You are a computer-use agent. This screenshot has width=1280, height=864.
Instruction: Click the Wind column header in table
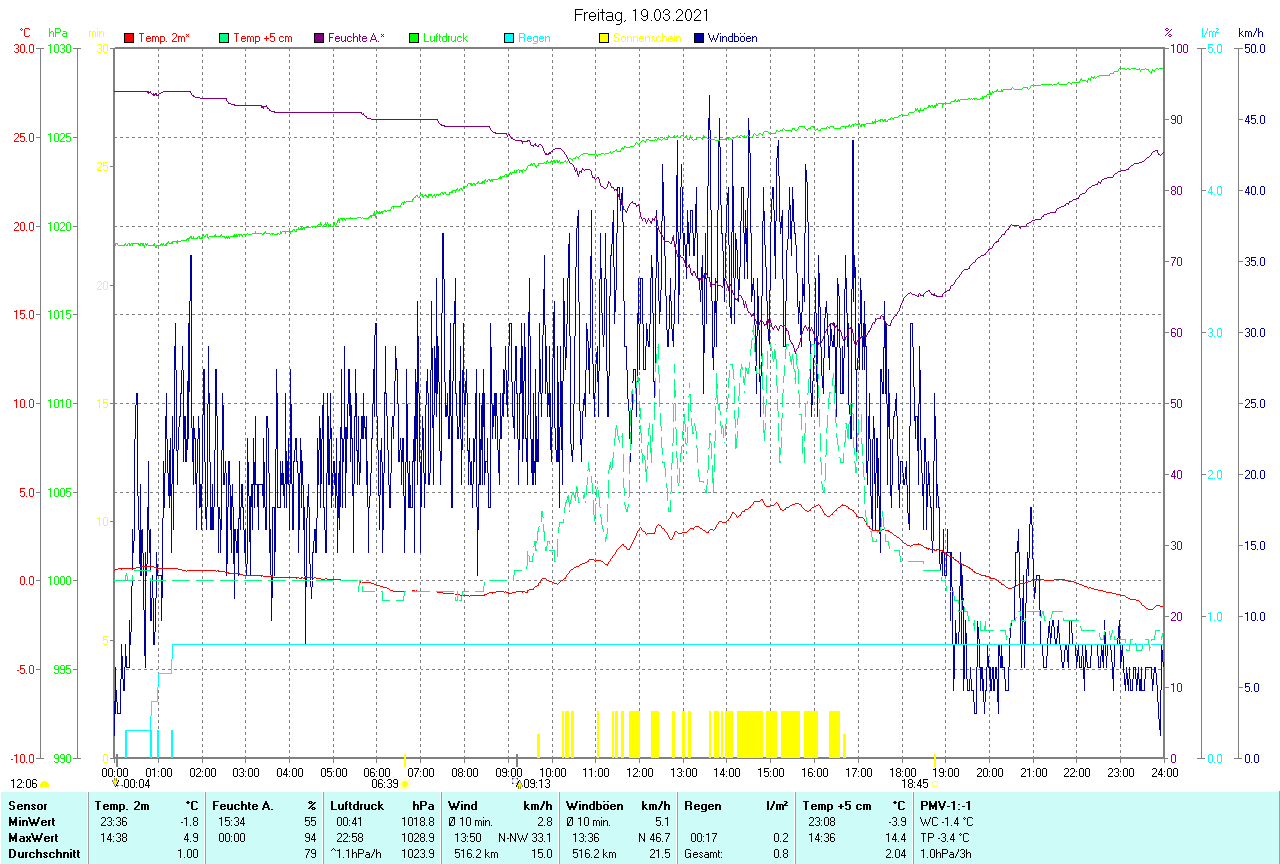[x=463, y=806]
